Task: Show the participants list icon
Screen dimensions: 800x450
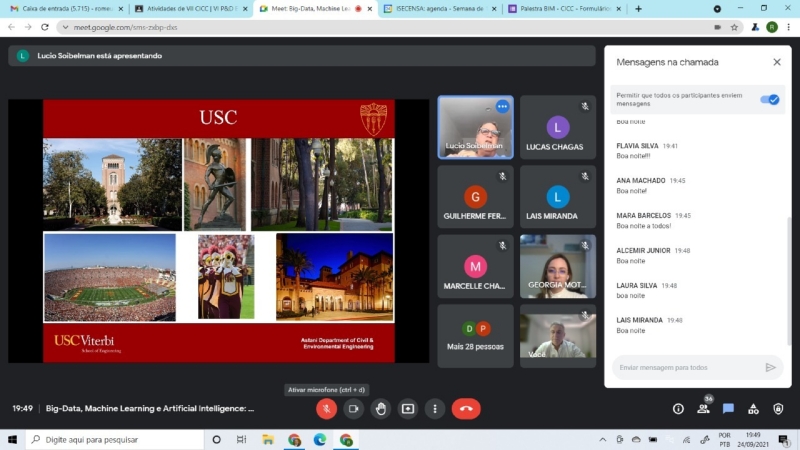Action: click(704, 408)
